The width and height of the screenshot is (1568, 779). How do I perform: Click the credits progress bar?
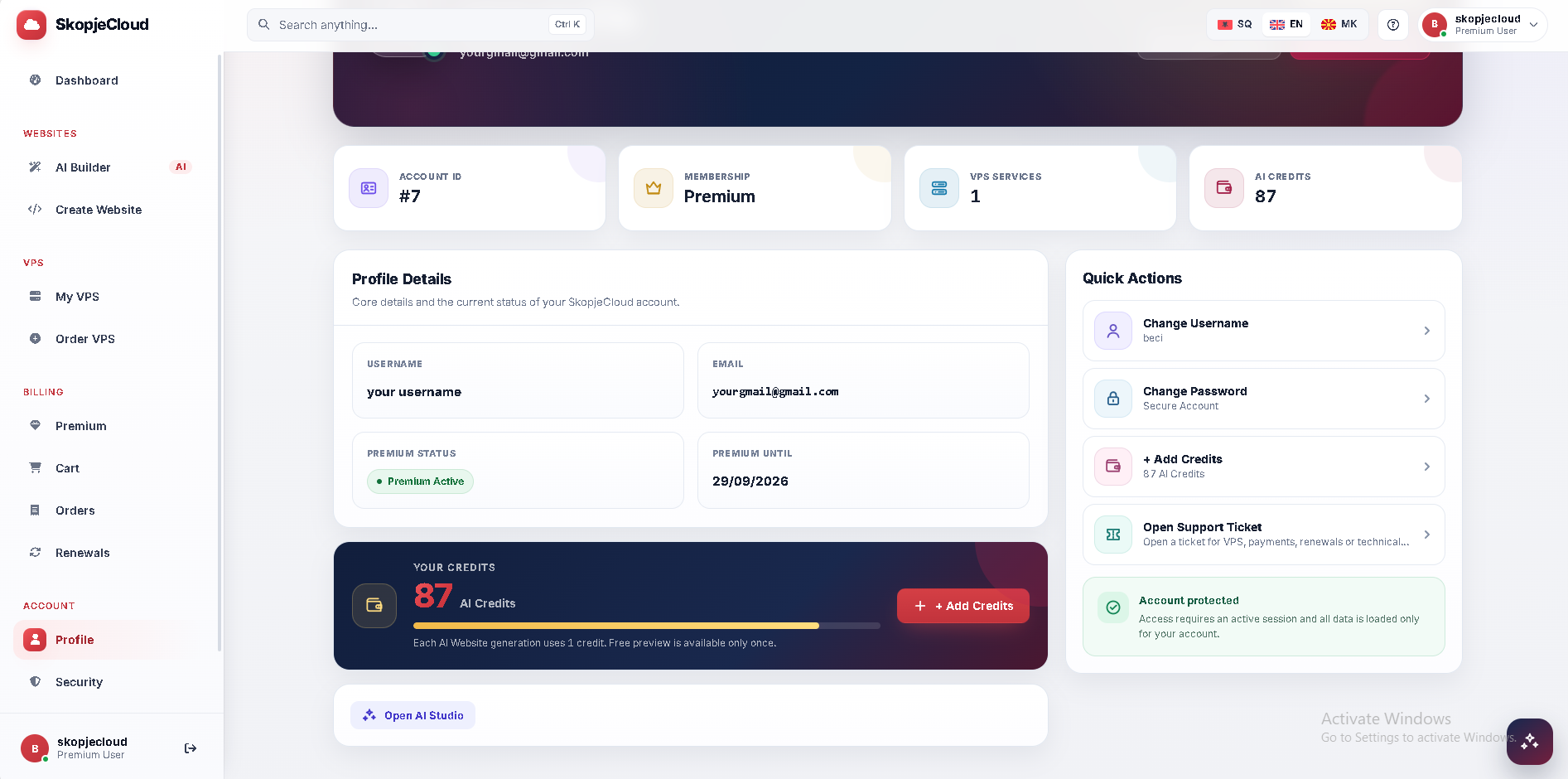[647, 626]
